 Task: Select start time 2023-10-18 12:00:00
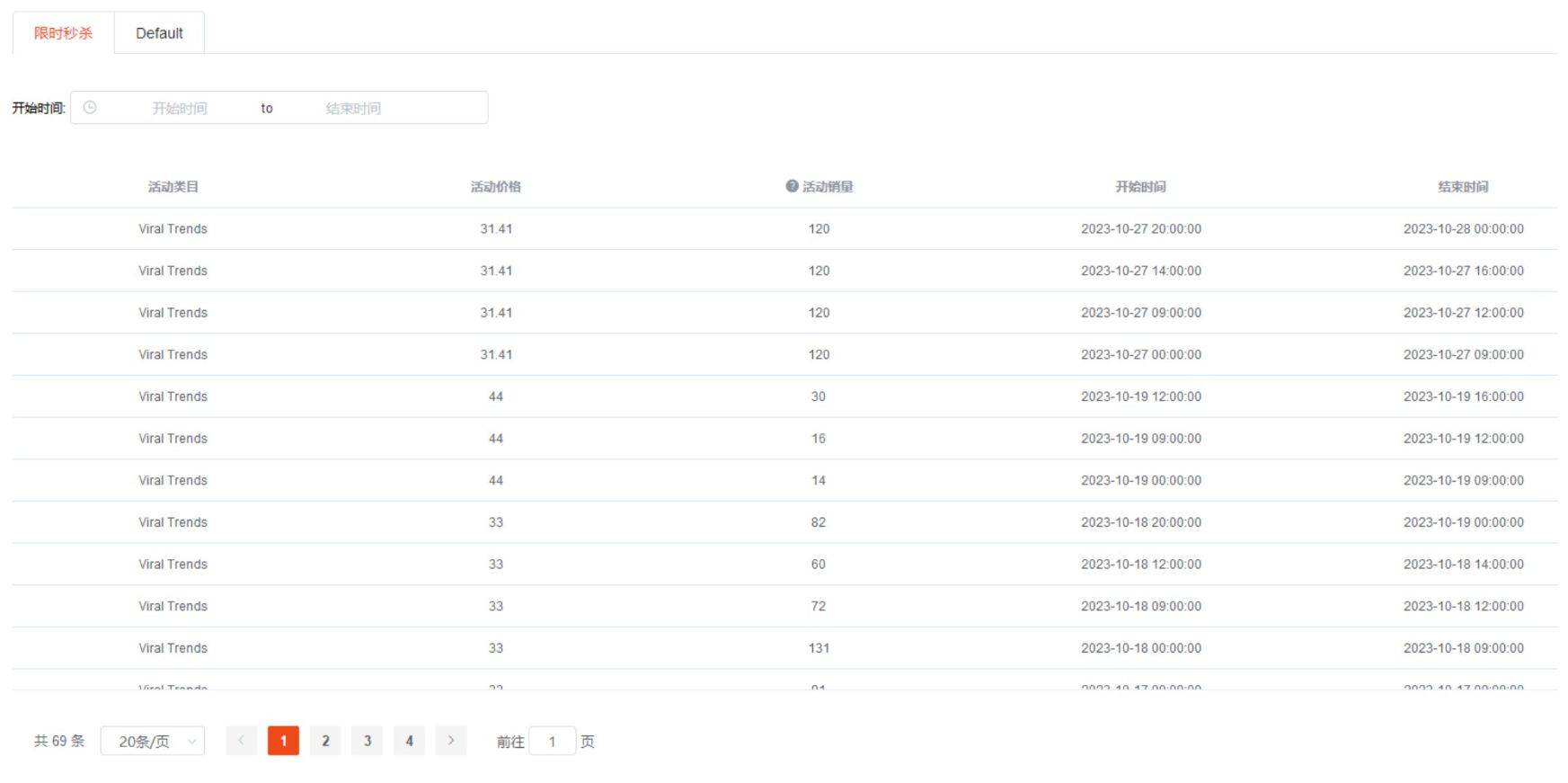(1141, 565)
